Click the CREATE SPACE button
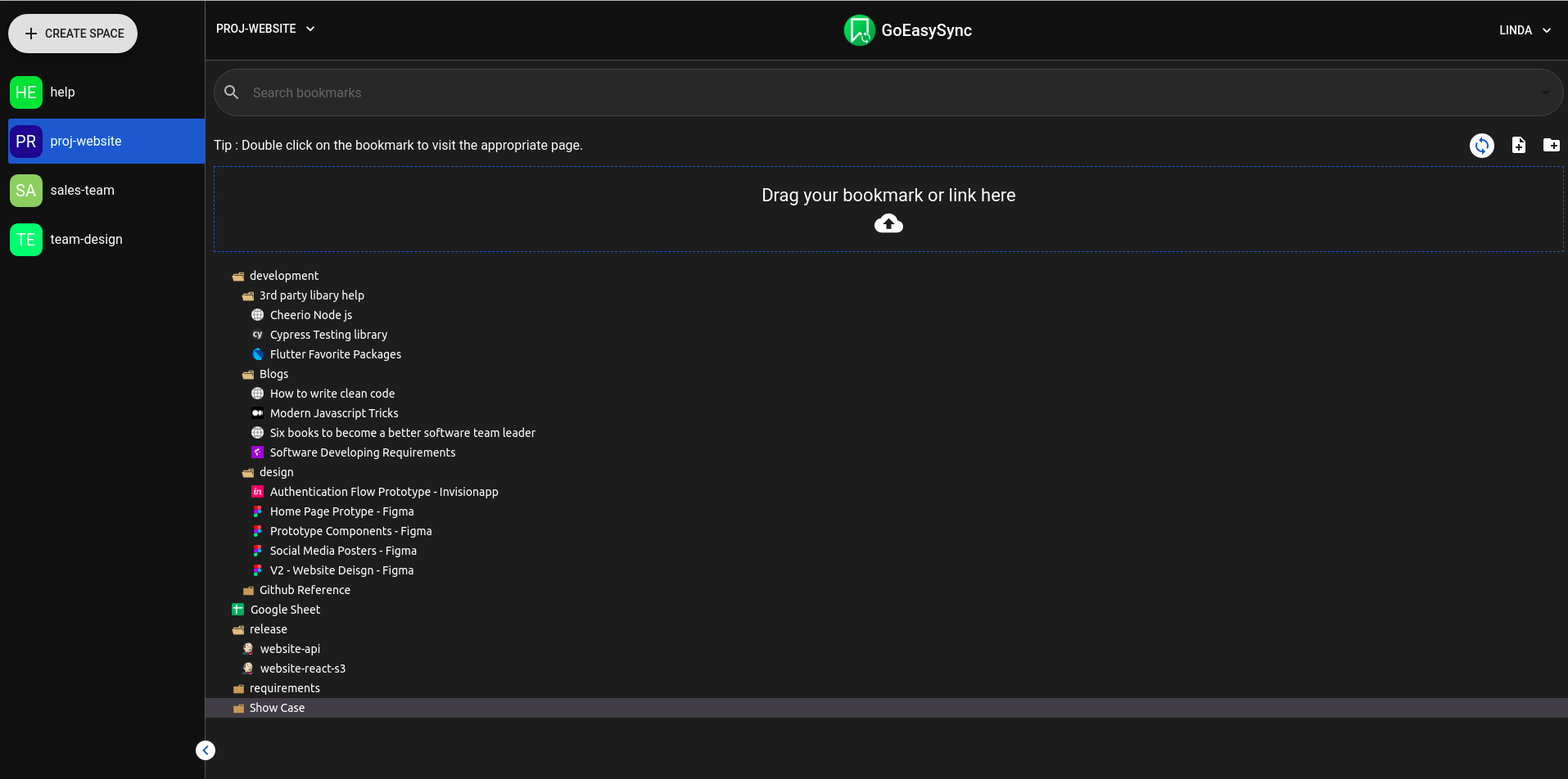Screen dimensions: 1568x779 72,34
